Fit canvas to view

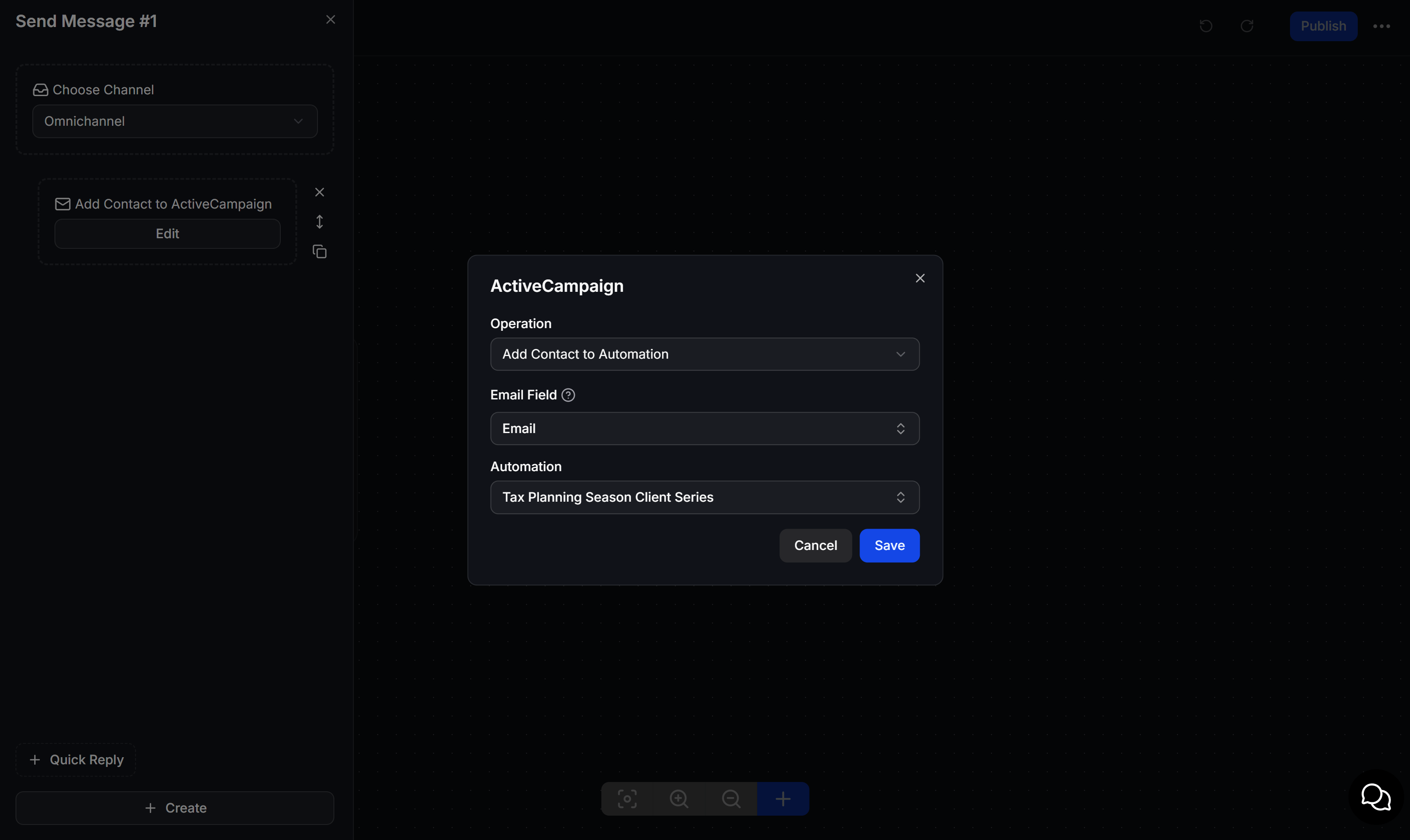coord(627,799)
